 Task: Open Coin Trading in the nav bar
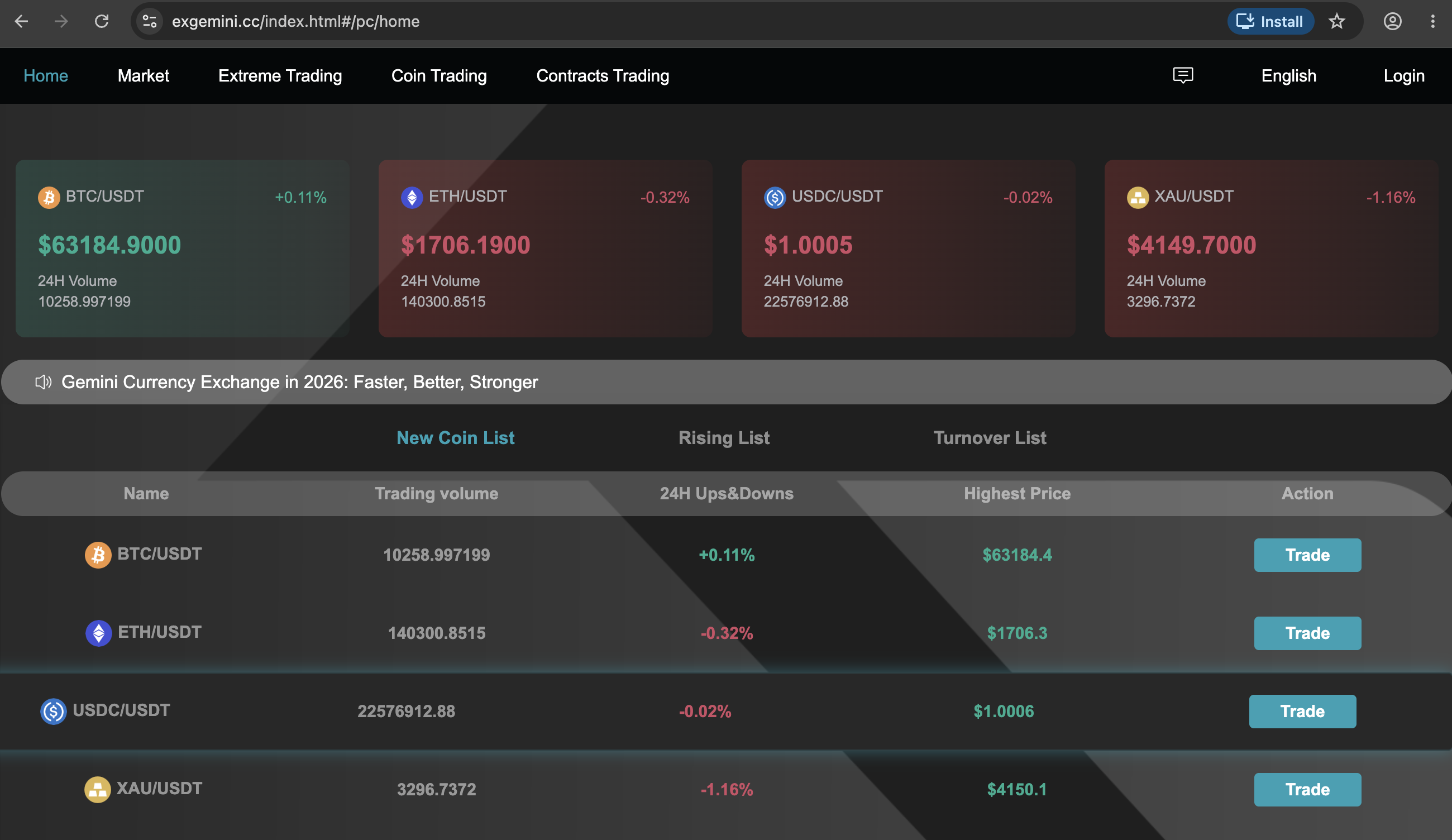(439, 75)
